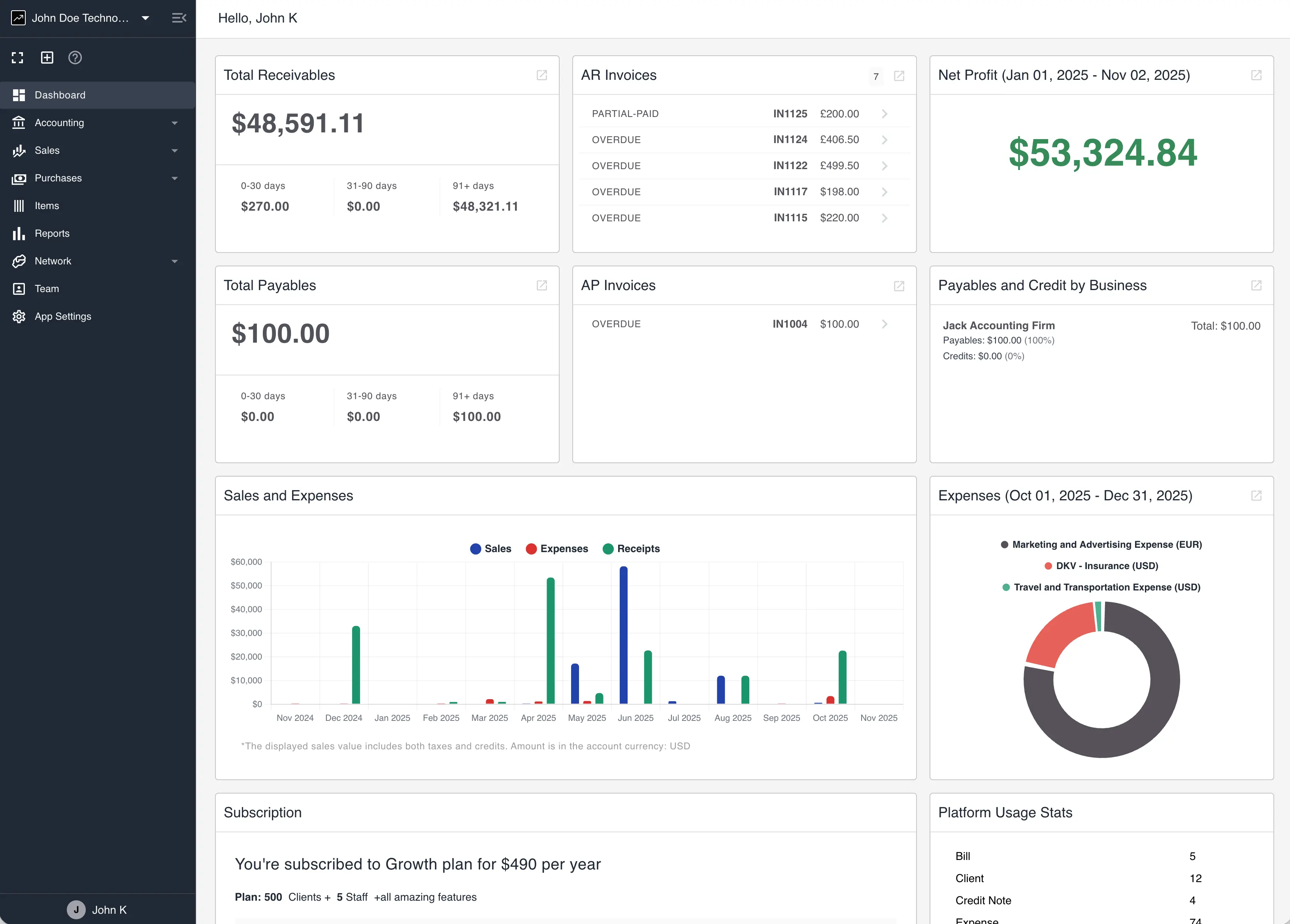Toggle Receipts visibility in Sales and Expenses chart

(631, 549)
